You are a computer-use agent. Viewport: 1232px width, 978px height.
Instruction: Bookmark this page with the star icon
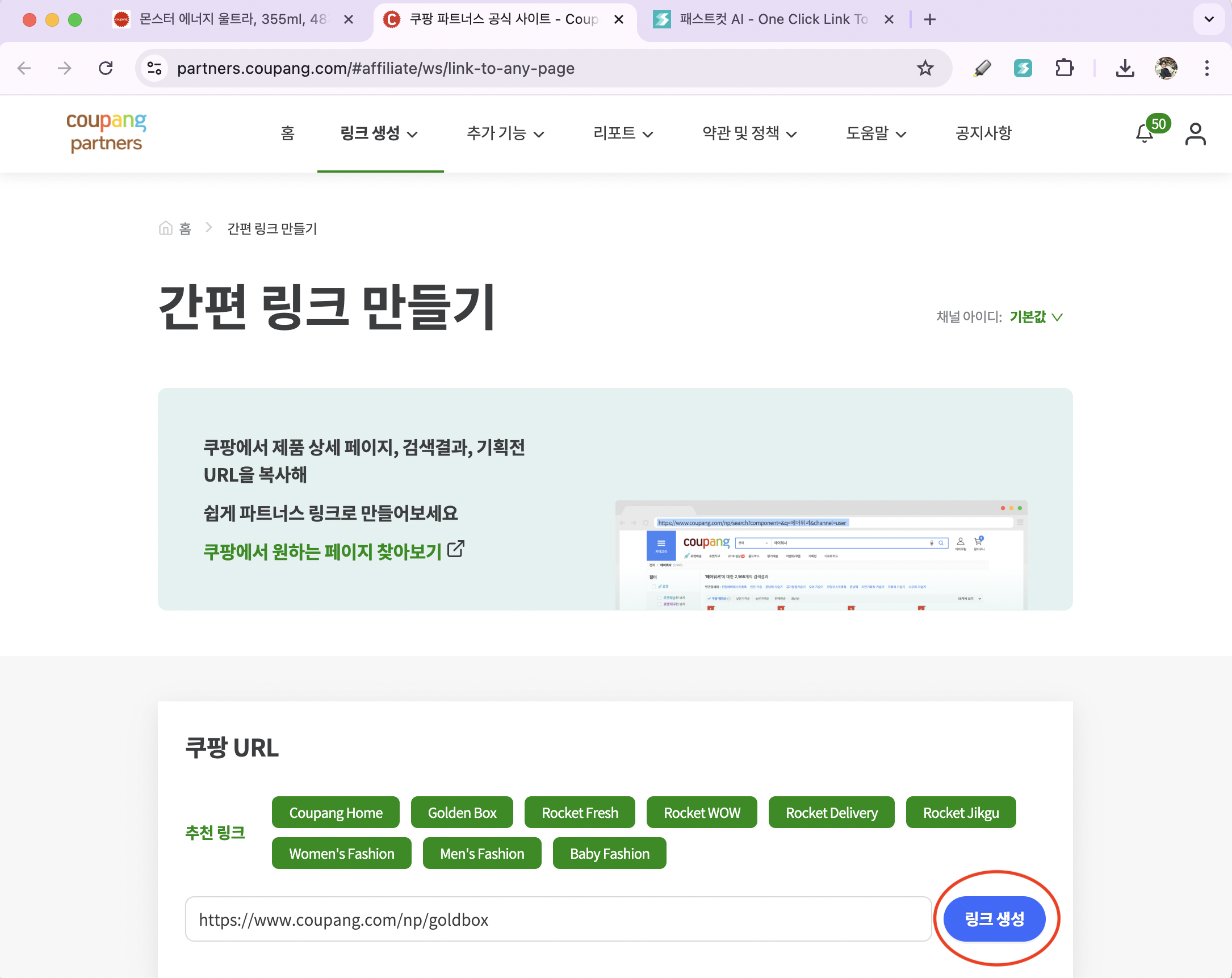click(925, 69)
